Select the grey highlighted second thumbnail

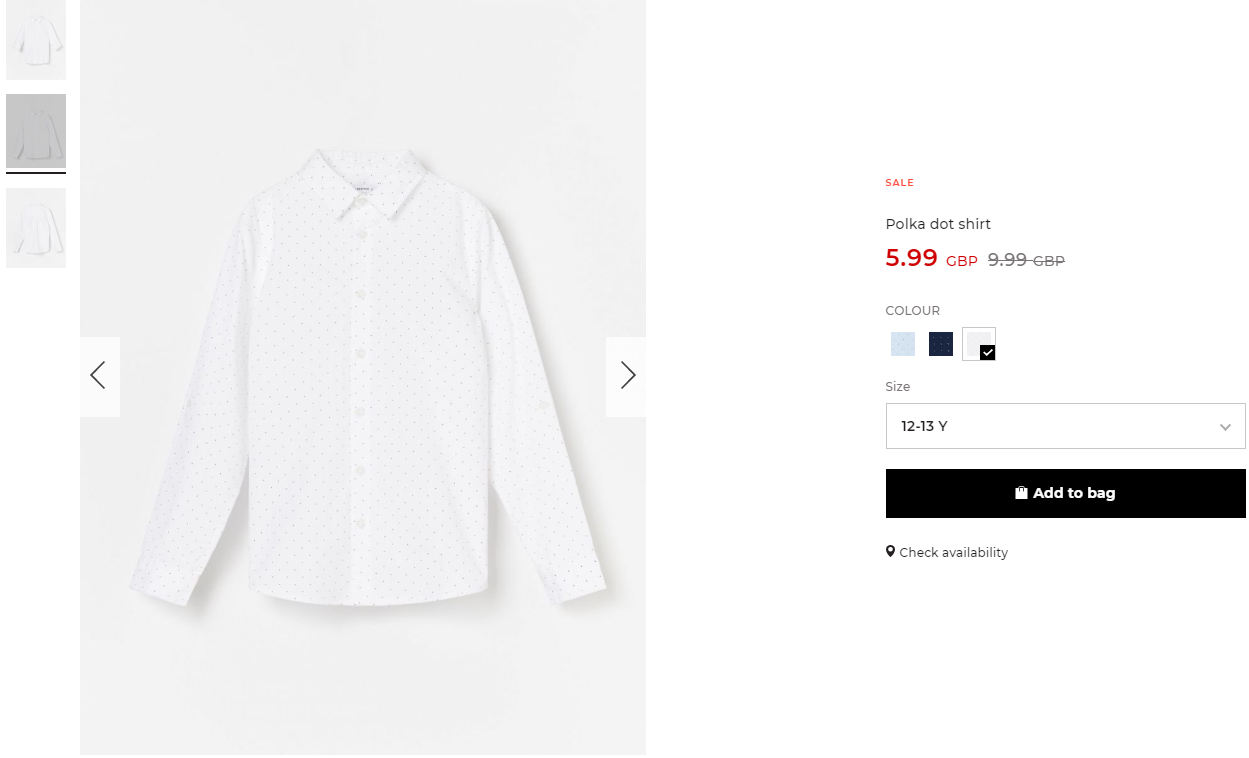coord(36,131)
